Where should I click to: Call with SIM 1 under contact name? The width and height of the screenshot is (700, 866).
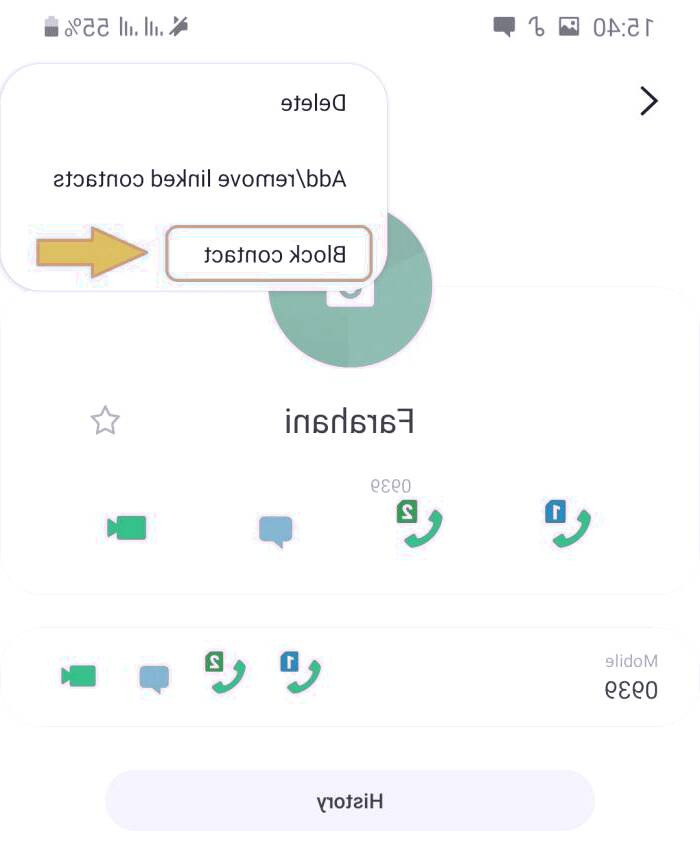click(x=568, y=524)
